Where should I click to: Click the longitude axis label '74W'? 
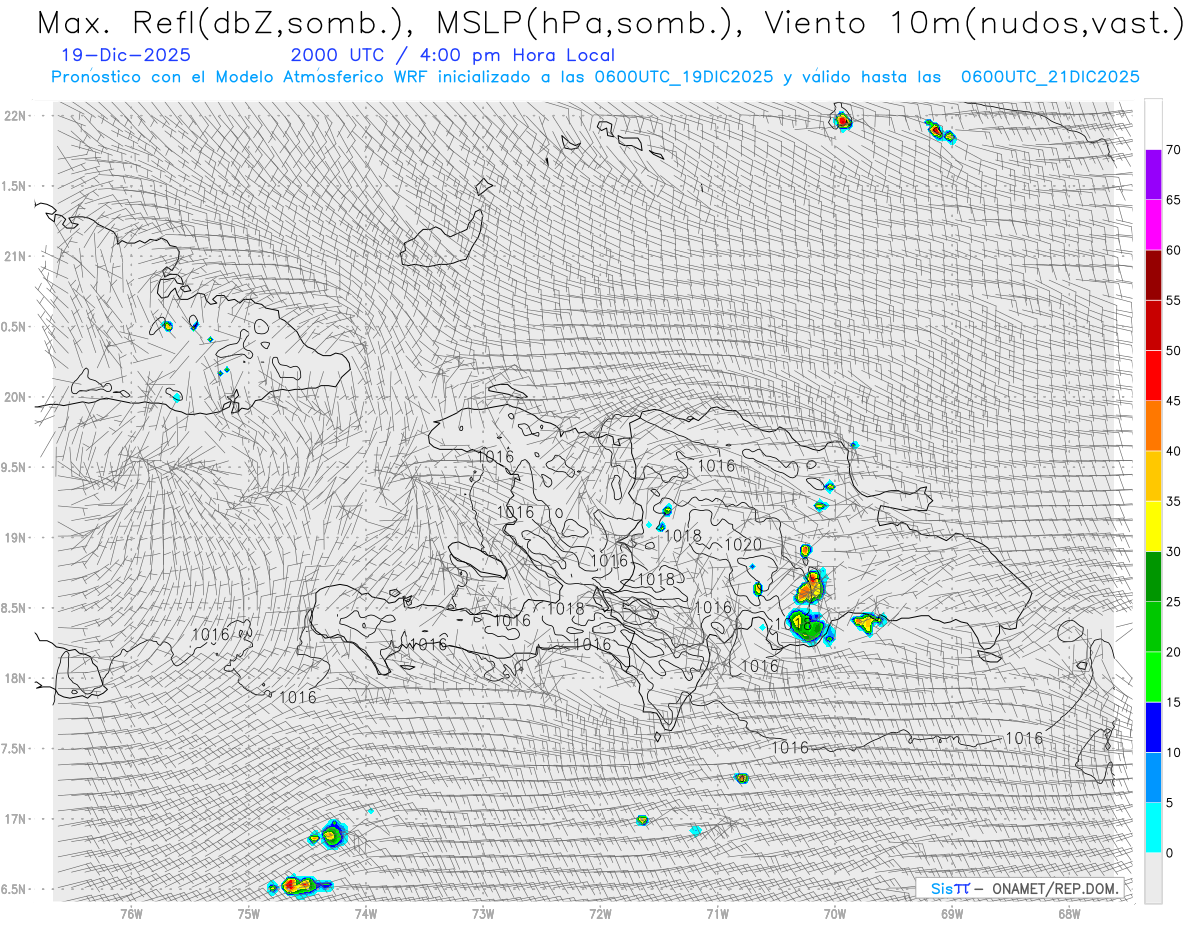(366, 914)
